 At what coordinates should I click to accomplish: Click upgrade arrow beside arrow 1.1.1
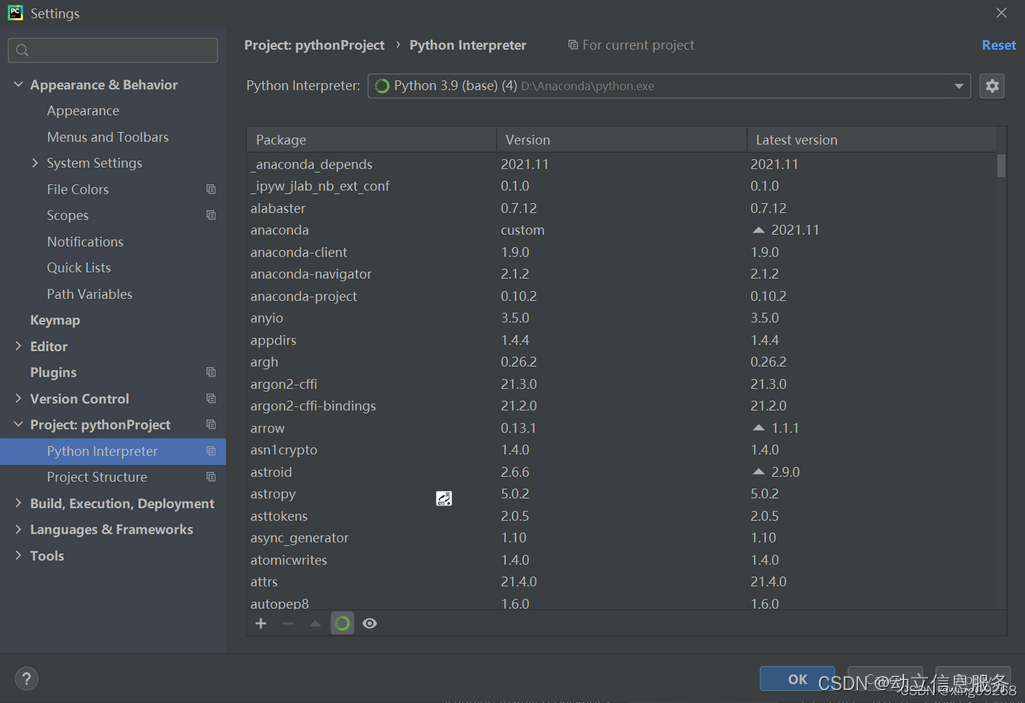[758, 428]
